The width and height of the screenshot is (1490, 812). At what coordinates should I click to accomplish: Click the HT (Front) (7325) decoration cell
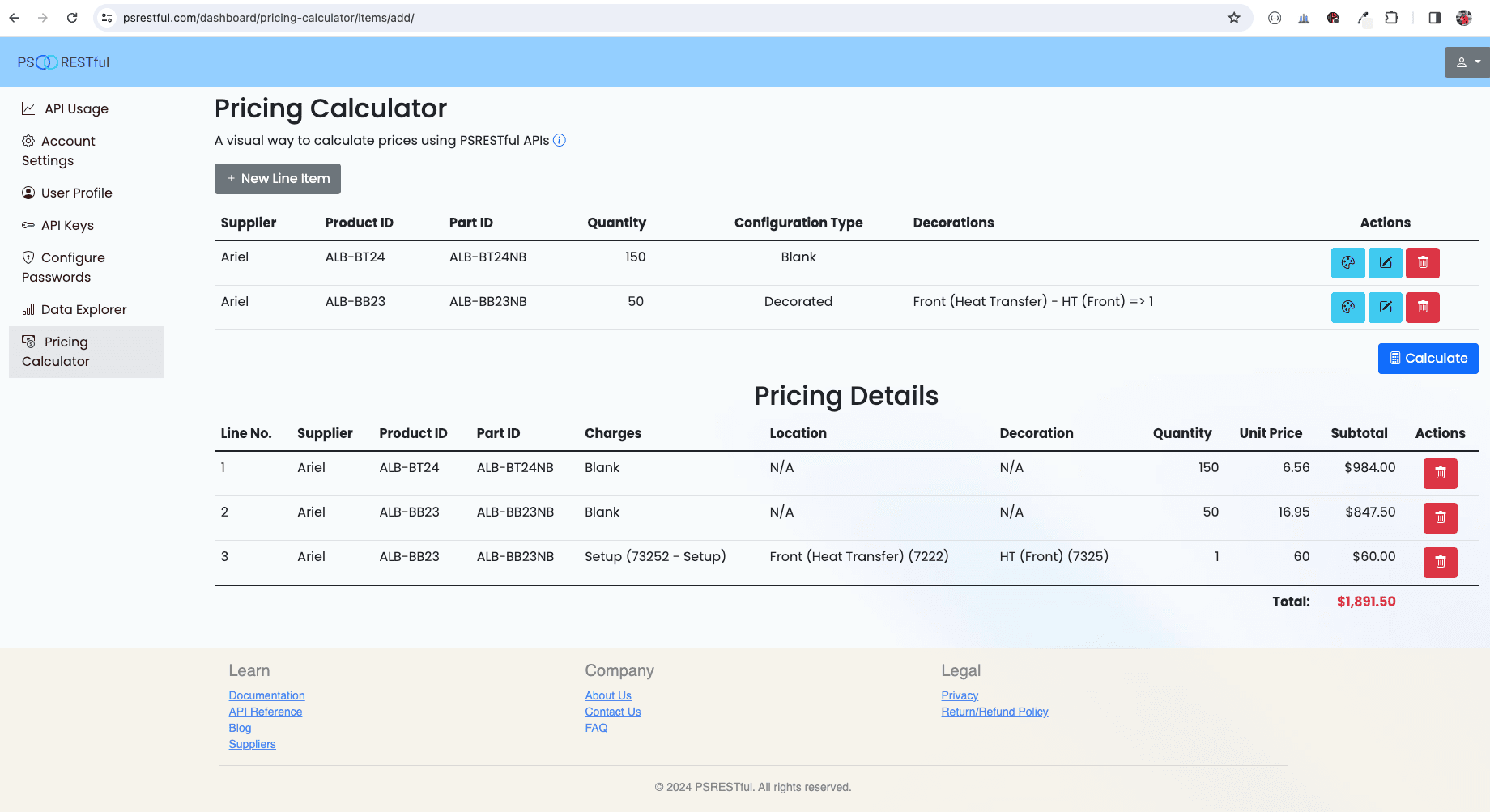pyautogui.click(x=1054, y=556)
